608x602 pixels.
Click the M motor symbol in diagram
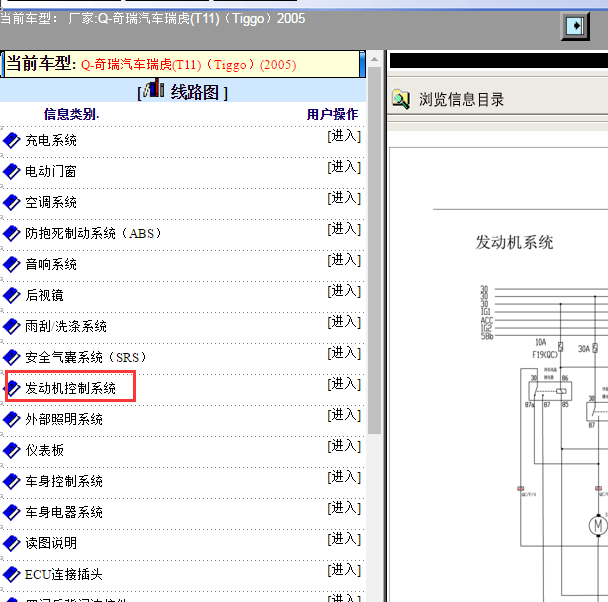(598, 526)
